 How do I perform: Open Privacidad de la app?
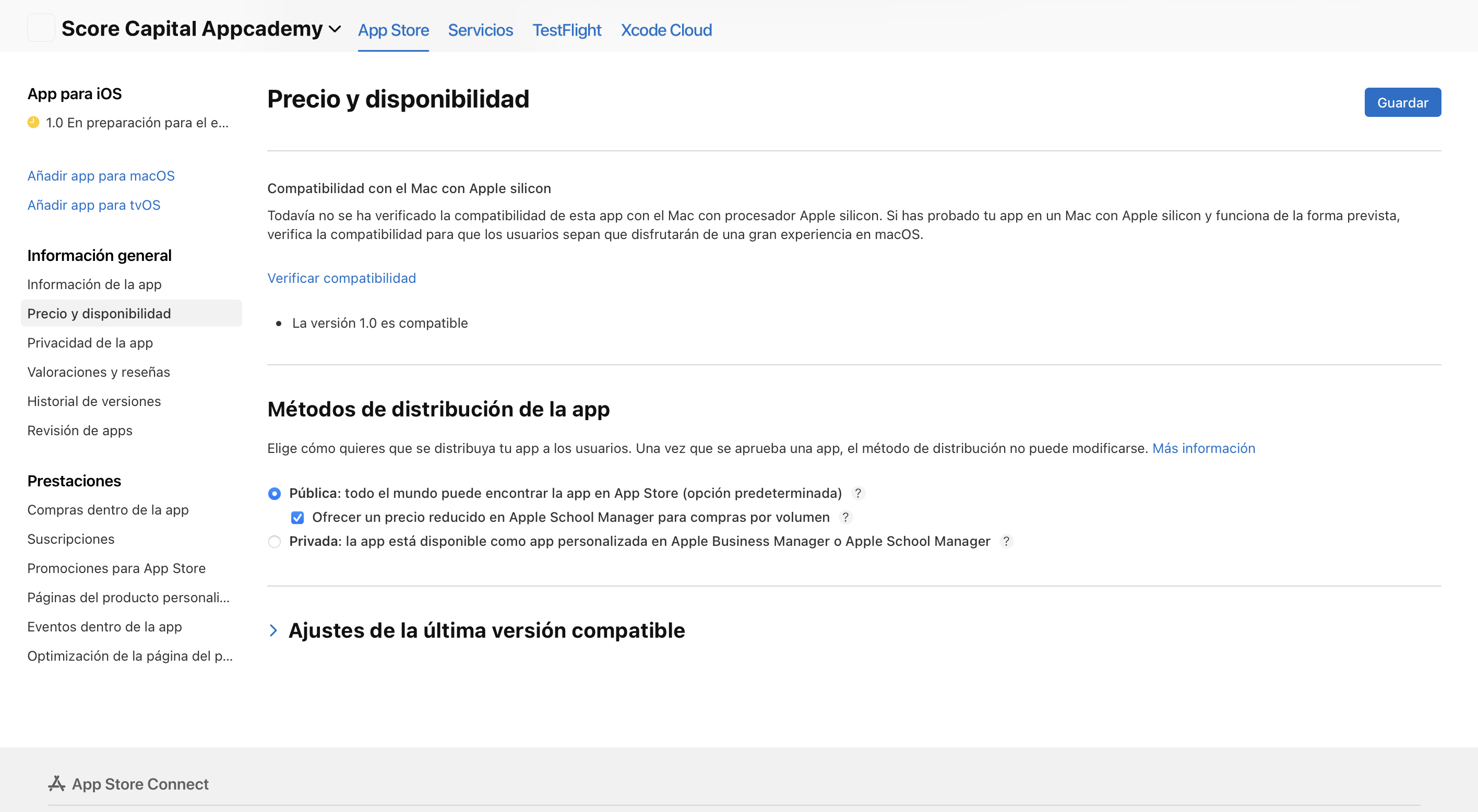point(90,342)
